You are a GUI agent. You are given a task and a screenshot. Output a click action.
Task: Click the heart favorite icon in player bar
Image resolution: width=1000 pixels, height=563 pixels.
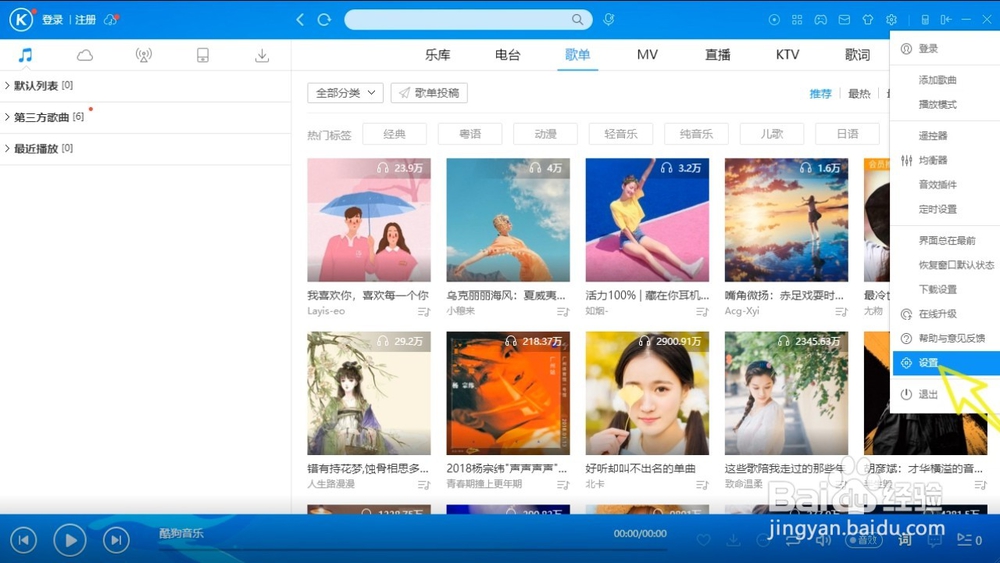coord(703,540)
